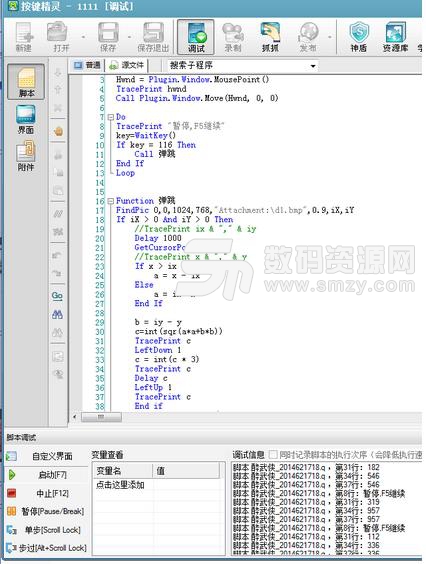426x564 pixels.
Task: Open the 附件 attachment sidebar panel
Action: 26,157
